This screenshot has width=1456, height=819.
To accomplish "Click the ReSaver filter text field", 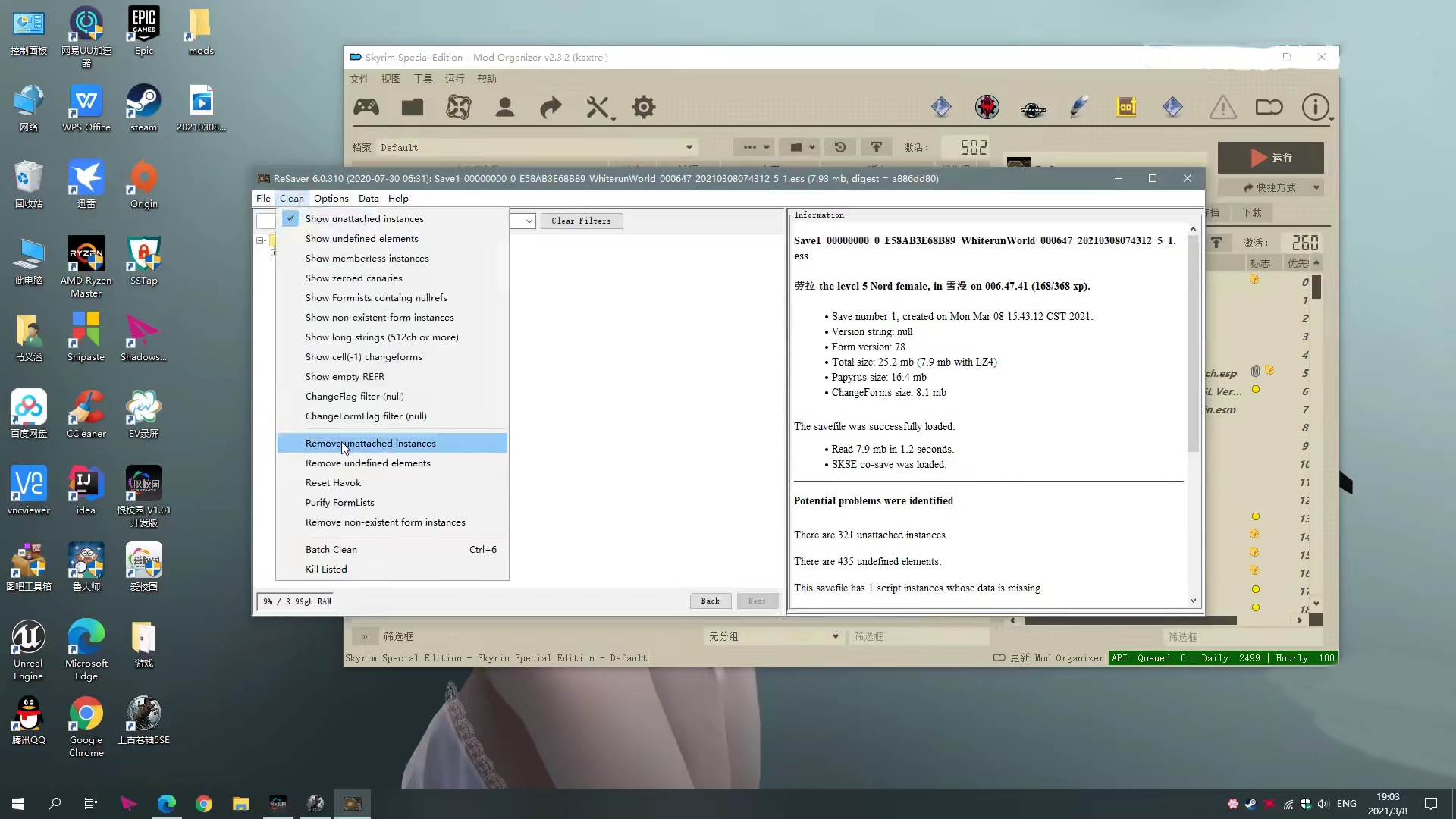I will [266, 221].
